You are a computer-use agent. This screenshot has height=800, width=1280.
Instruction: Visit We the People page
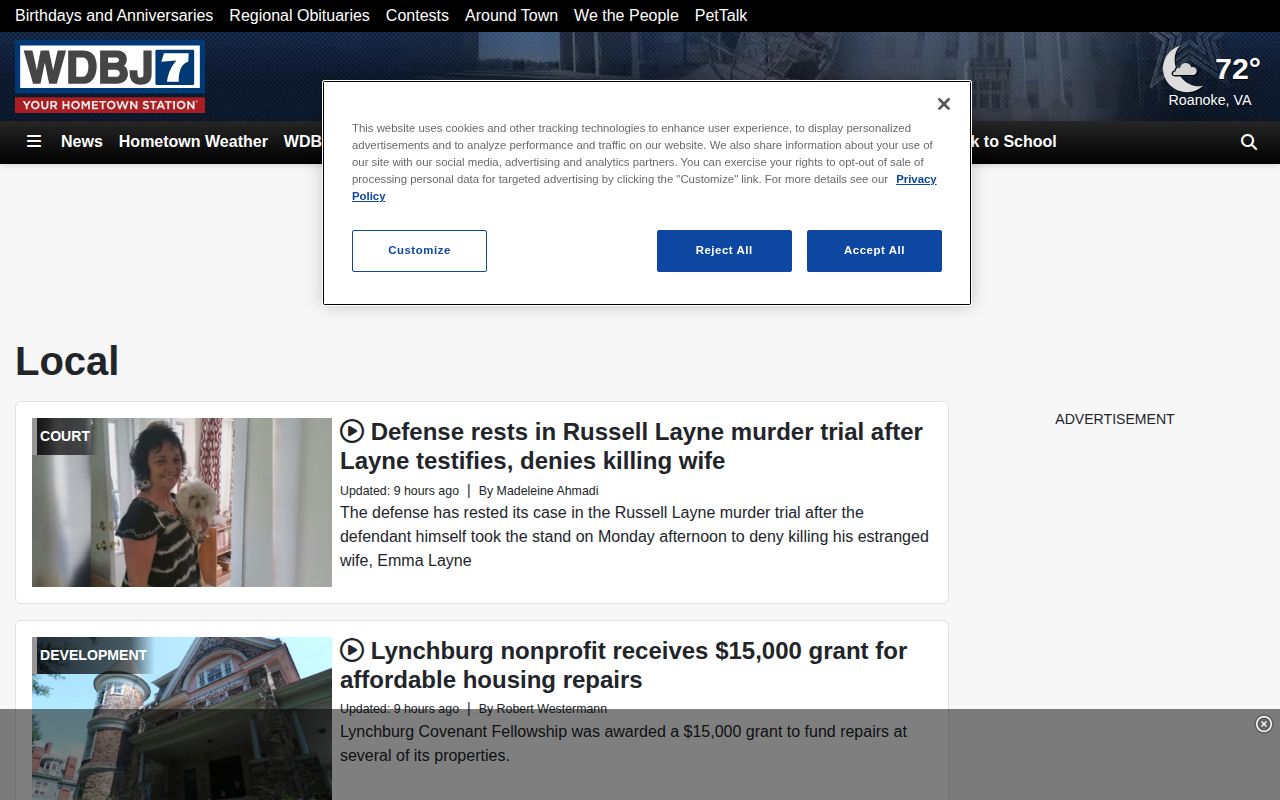click(626, 15)
